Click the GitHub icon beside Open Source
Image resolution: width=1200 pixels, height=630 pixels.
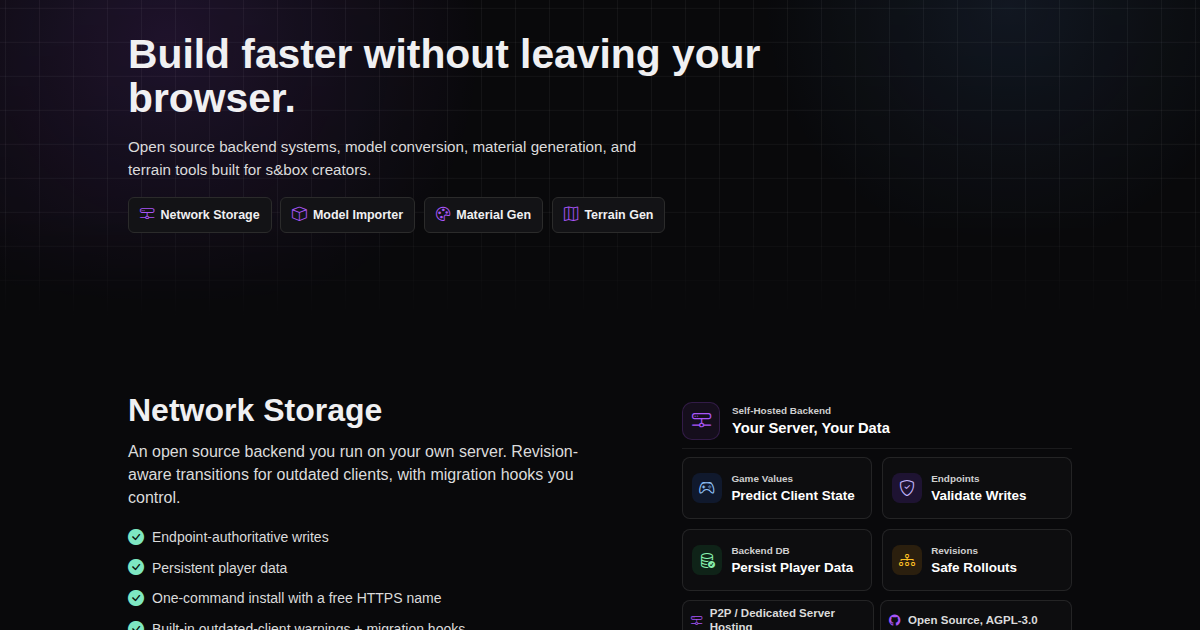pos(895,620)
